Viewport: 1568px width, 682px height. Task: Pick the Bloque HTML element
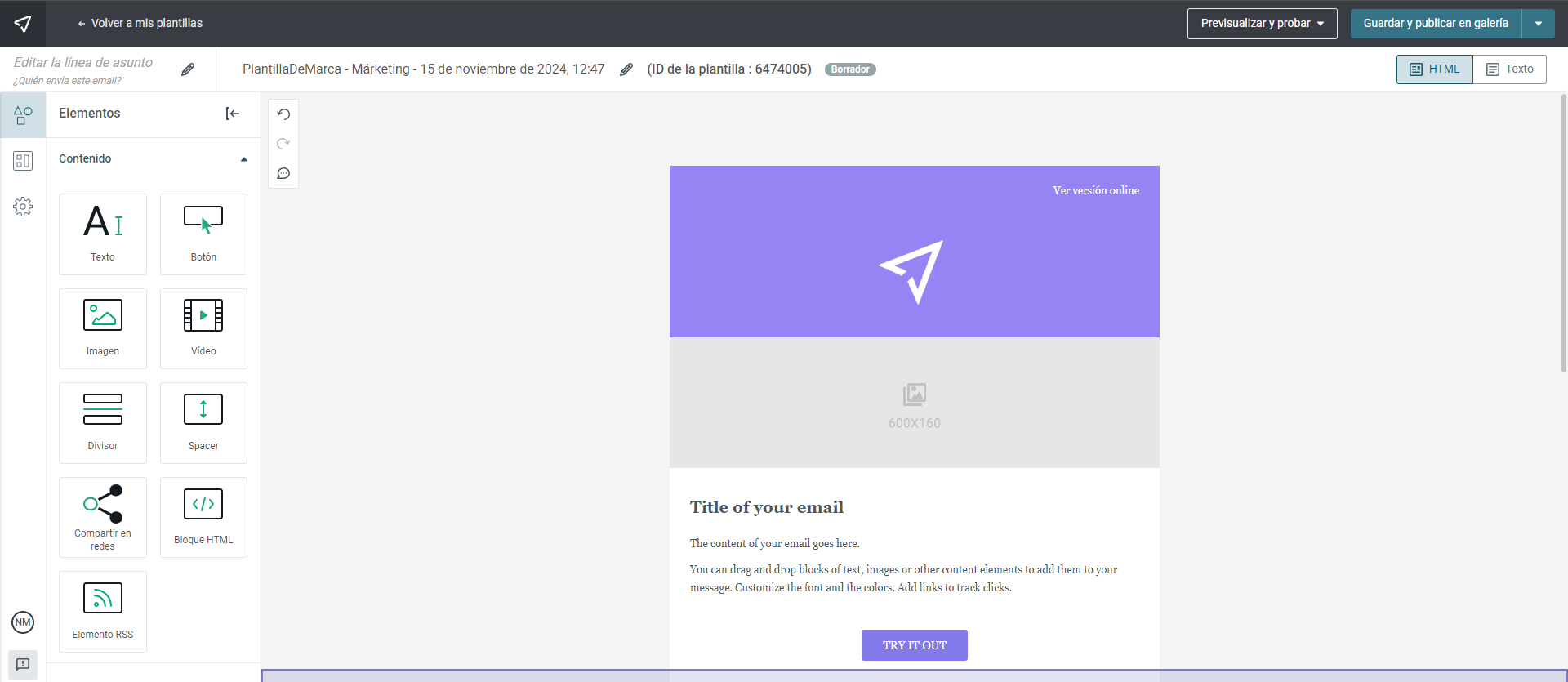tap(203, 517)
